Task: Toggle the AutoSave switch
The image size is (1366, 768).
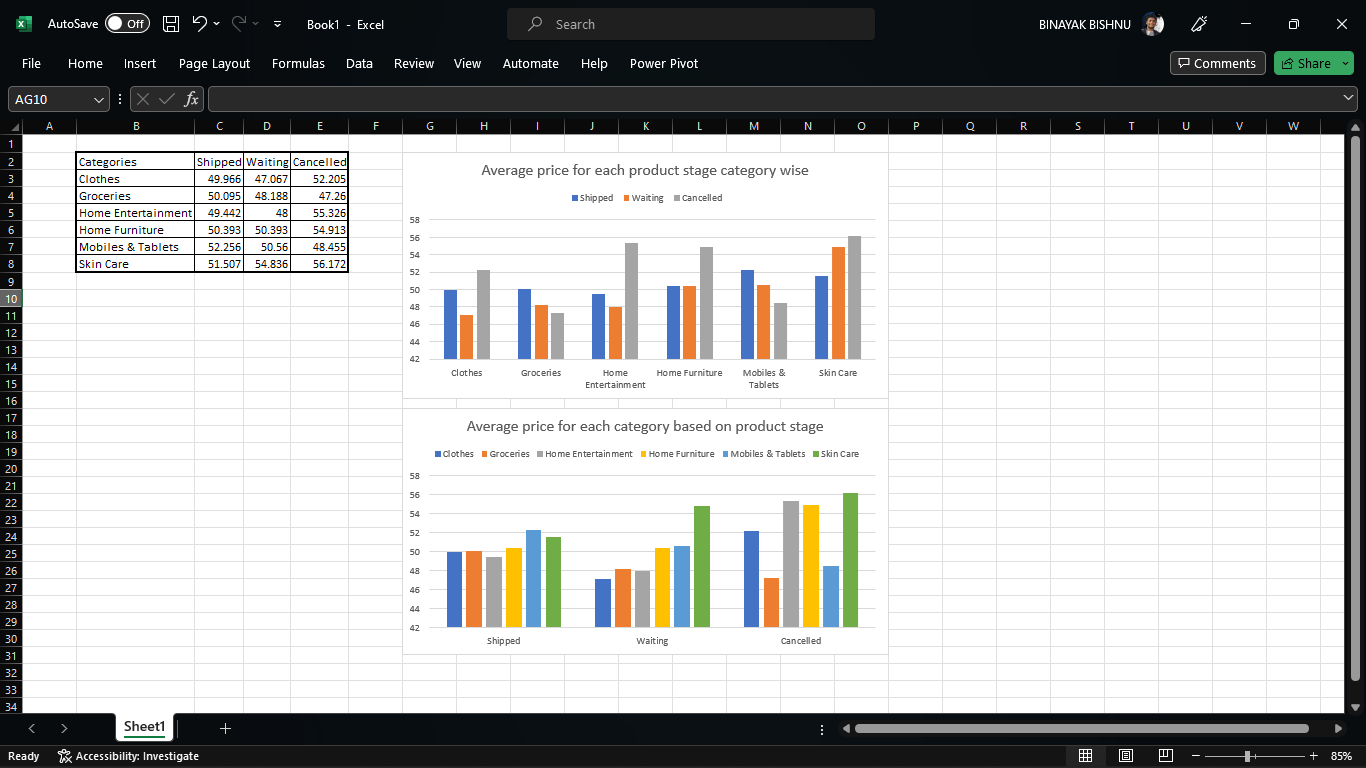Action: (127, 24)
